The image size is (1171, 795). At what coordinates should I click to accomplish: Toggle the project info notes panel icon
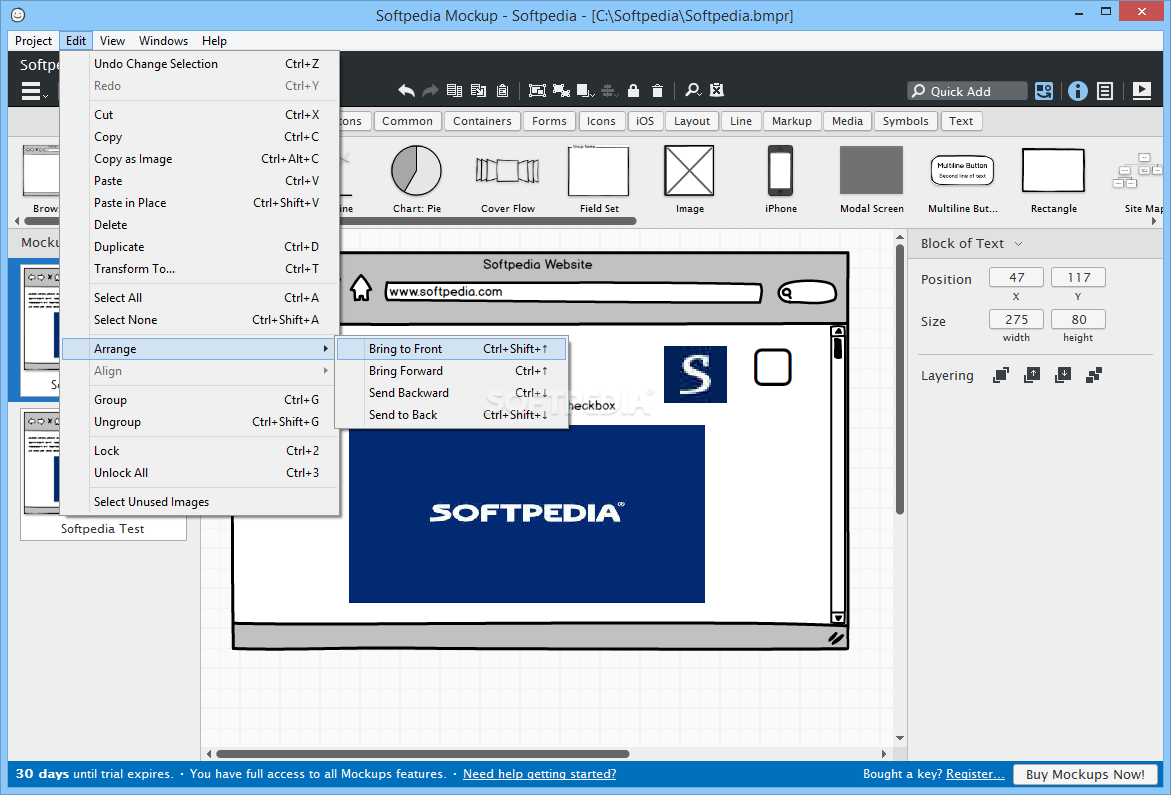(x=1105, y=90)
